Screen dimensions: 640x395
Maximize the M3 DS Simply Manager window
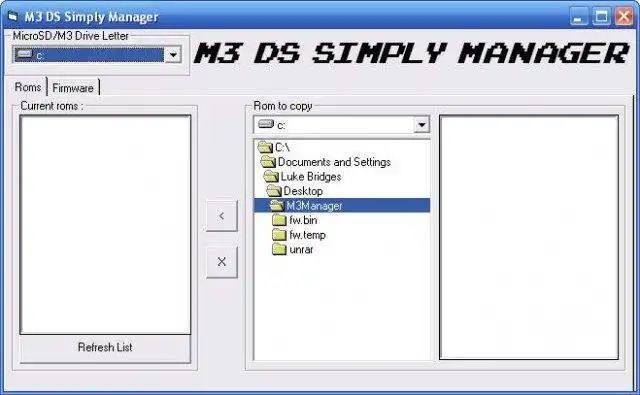602,17
